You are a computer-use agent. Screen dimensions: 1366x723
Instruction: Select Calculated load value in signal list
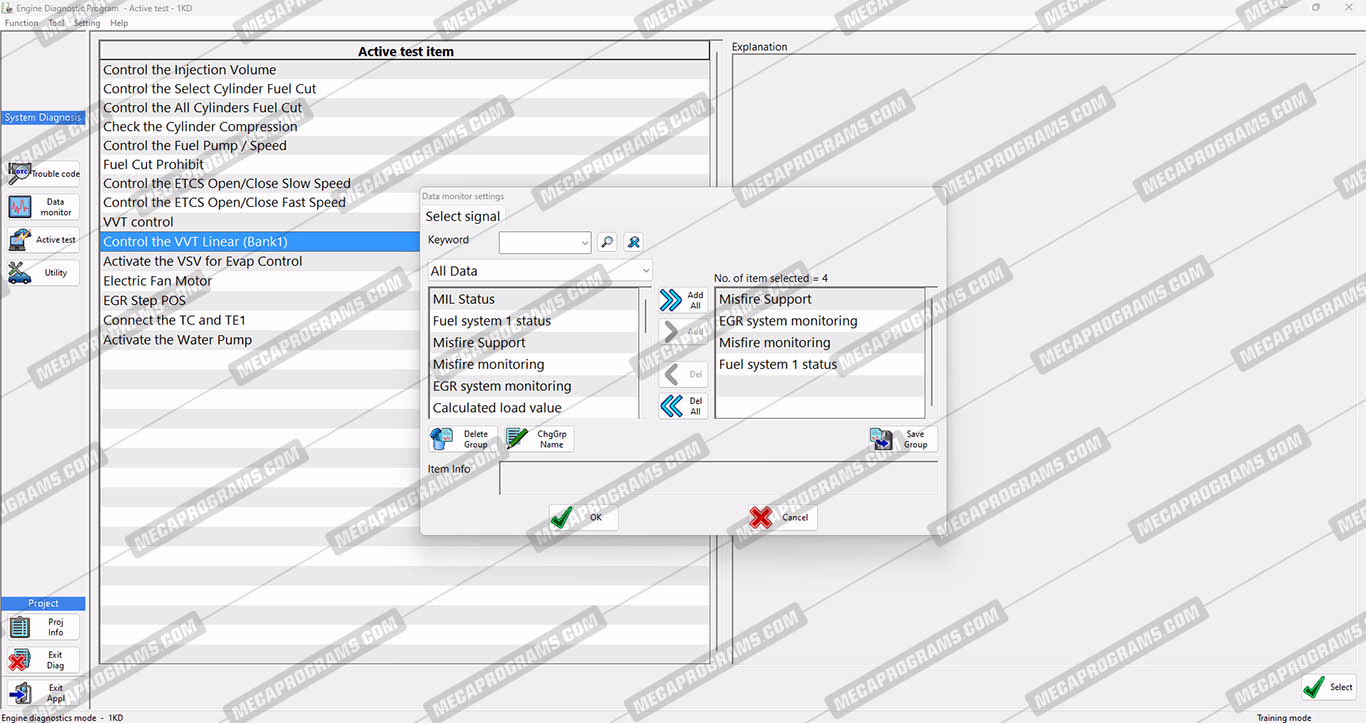pyautogui.click(x=497, y=408)
